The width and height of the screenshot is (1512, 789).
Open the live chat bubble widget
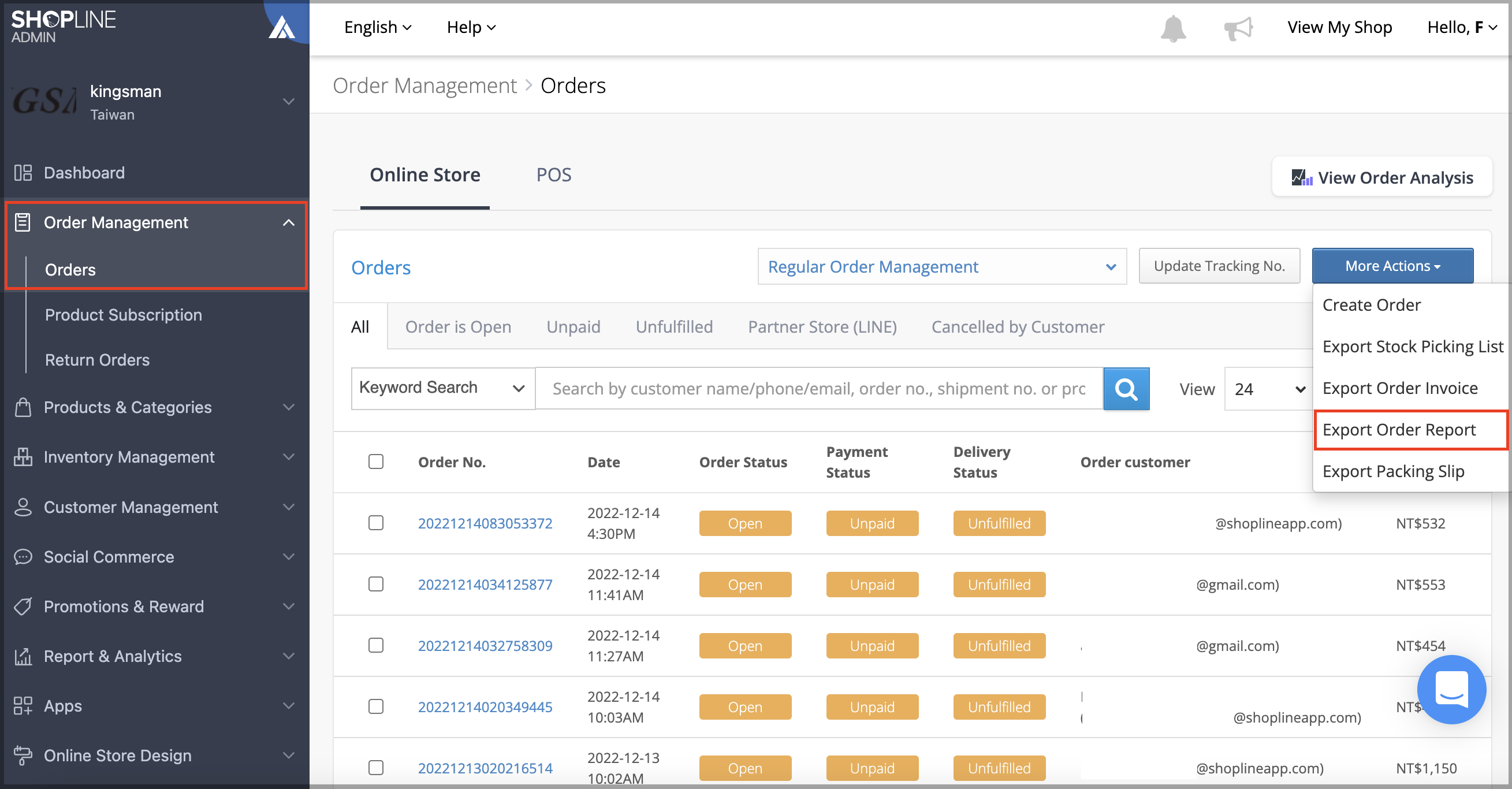[x=1451, y=689]
